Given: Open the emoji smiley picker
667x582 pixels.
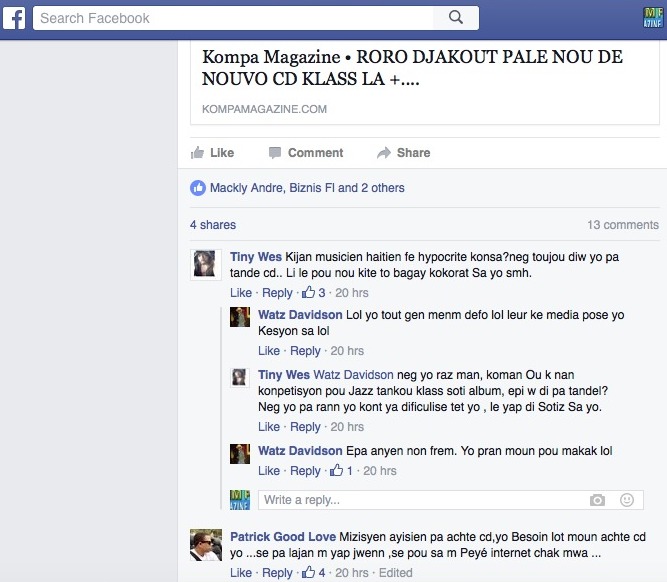Looking at the screenshot, I should [627, 500].
